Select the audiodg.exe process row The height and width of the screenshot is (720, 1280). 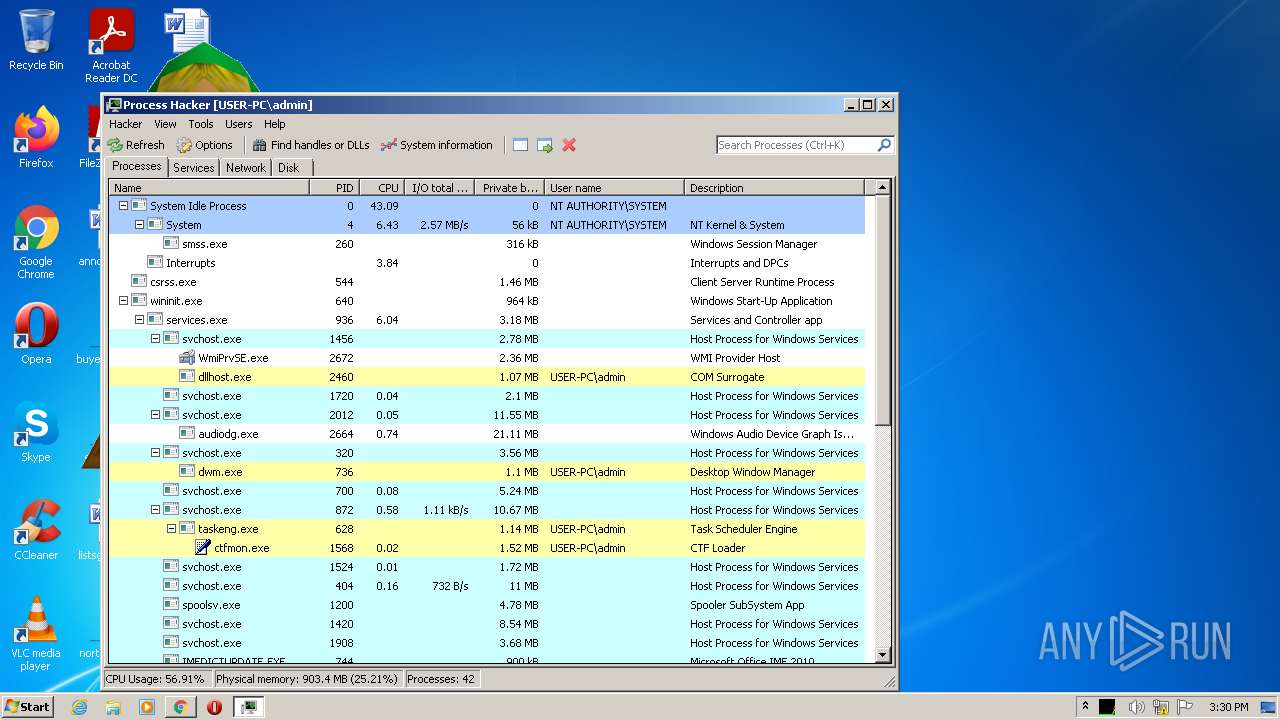tap(486, 434)
